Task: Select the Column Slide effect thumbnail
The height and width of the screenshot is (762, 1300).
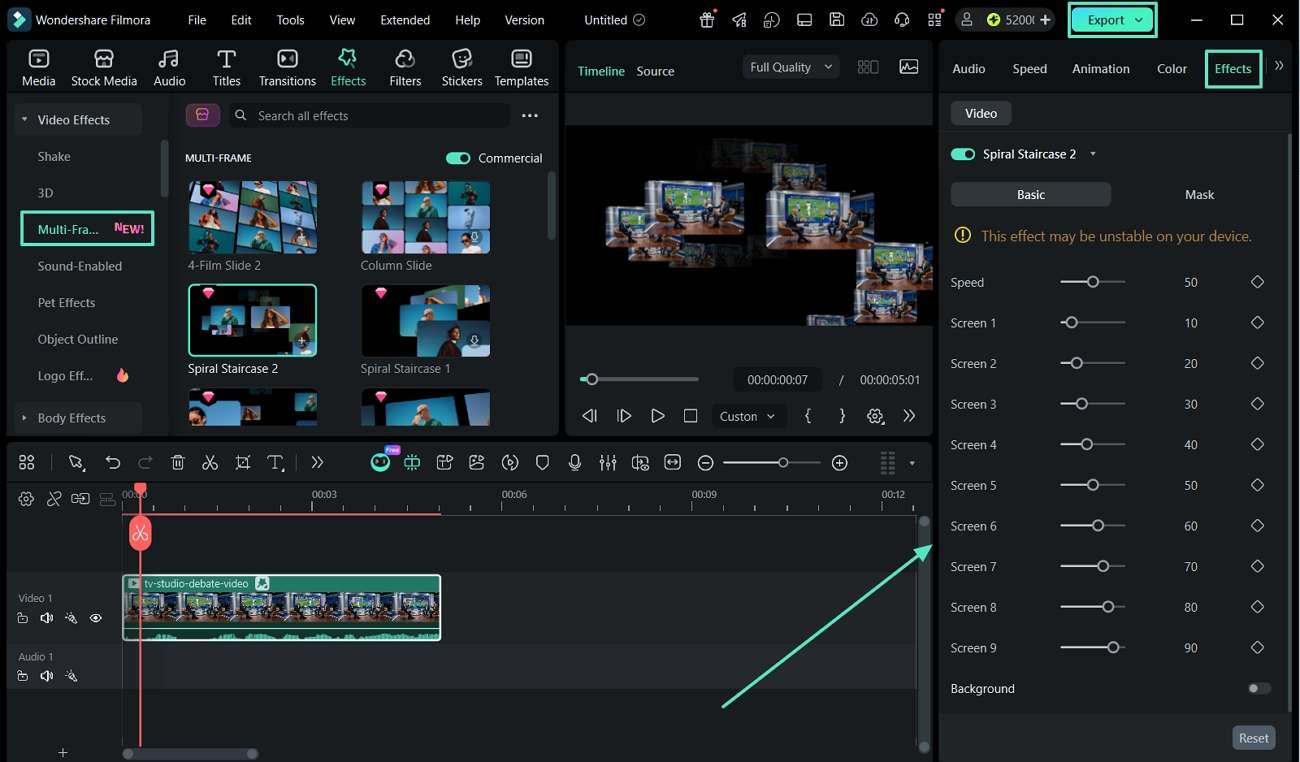Action: [x=425, y=218]
